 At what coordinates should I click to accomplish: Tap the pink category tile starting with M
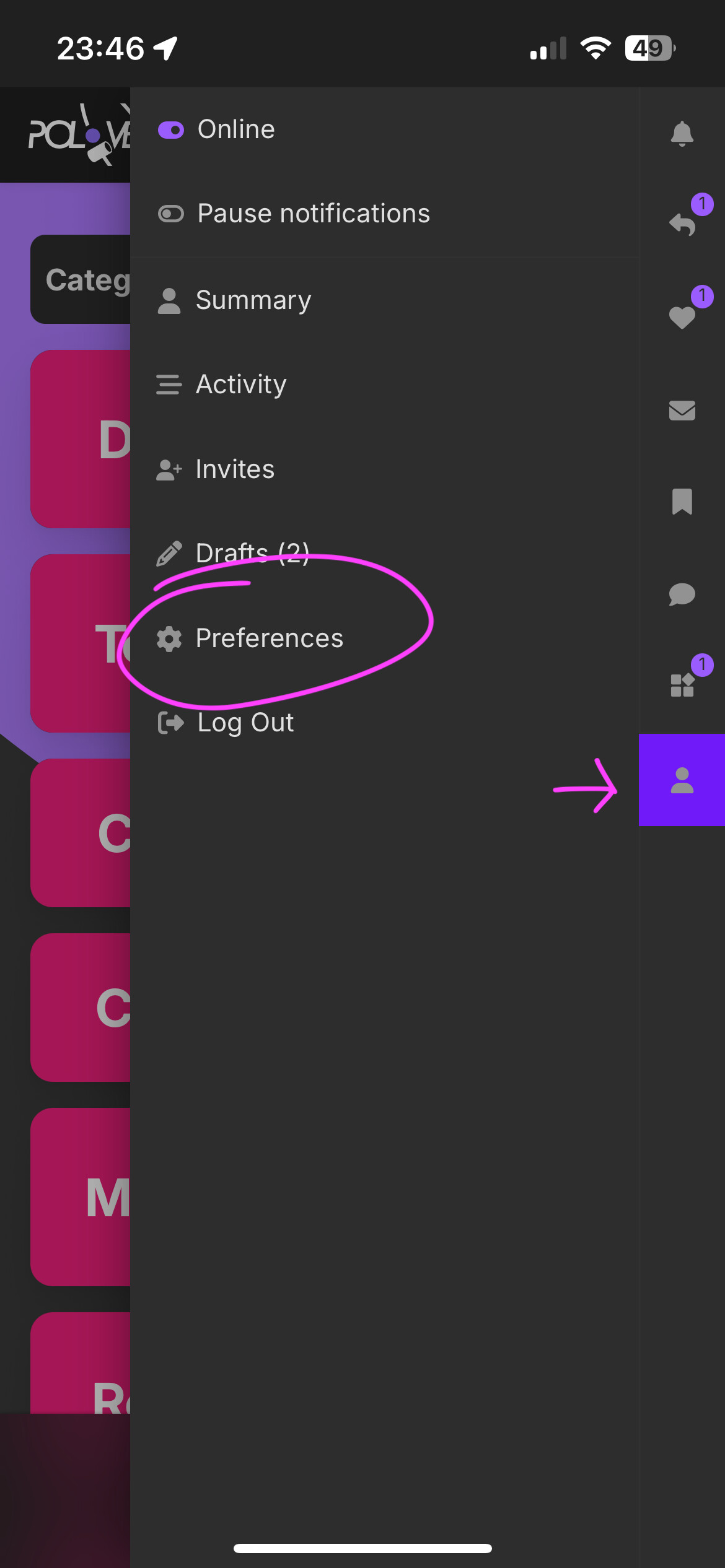(81, 1197)
